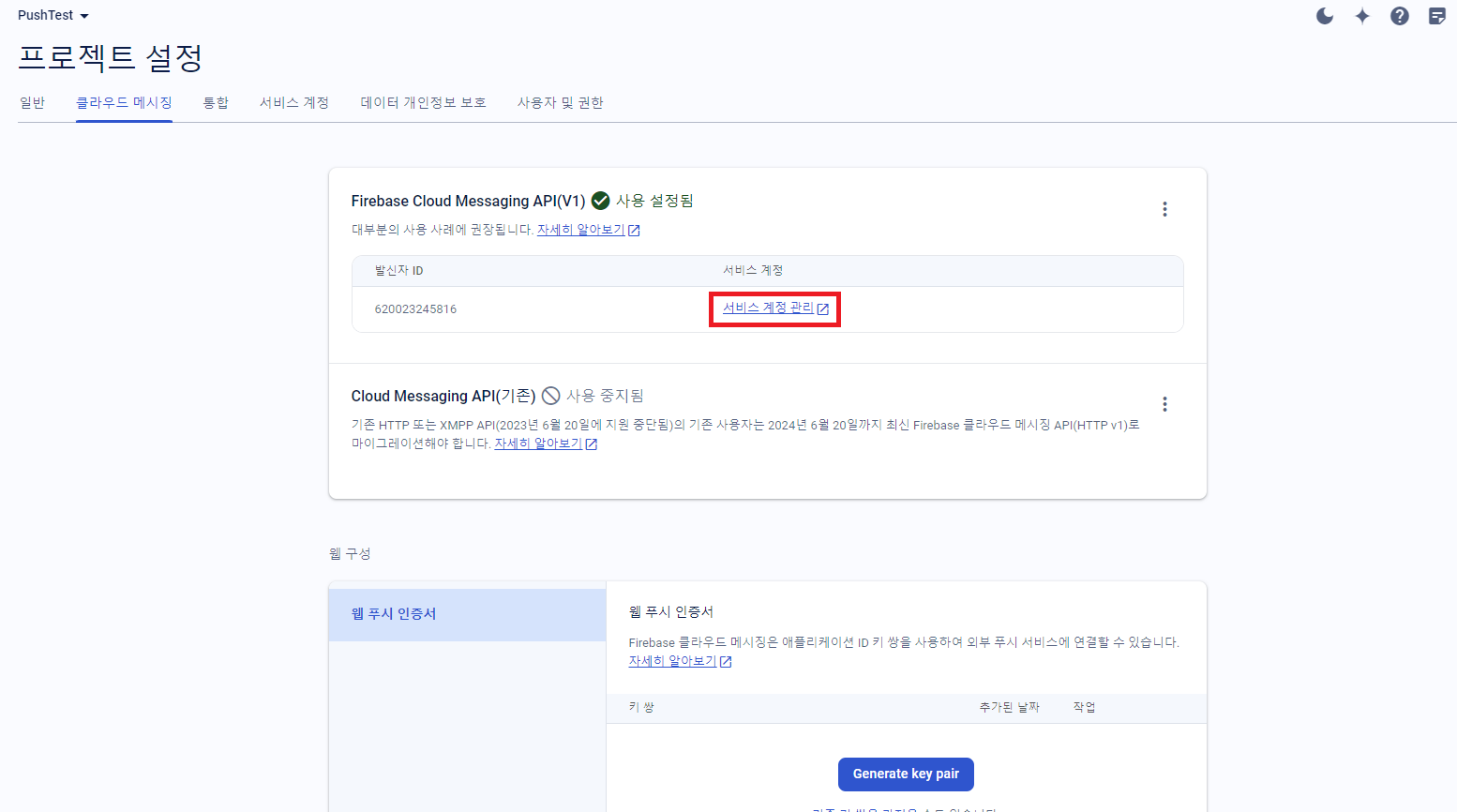This screenshot has height=812, width=1457.
Task: Click the green enabled checkmark status icon
Action: [601, 201]
